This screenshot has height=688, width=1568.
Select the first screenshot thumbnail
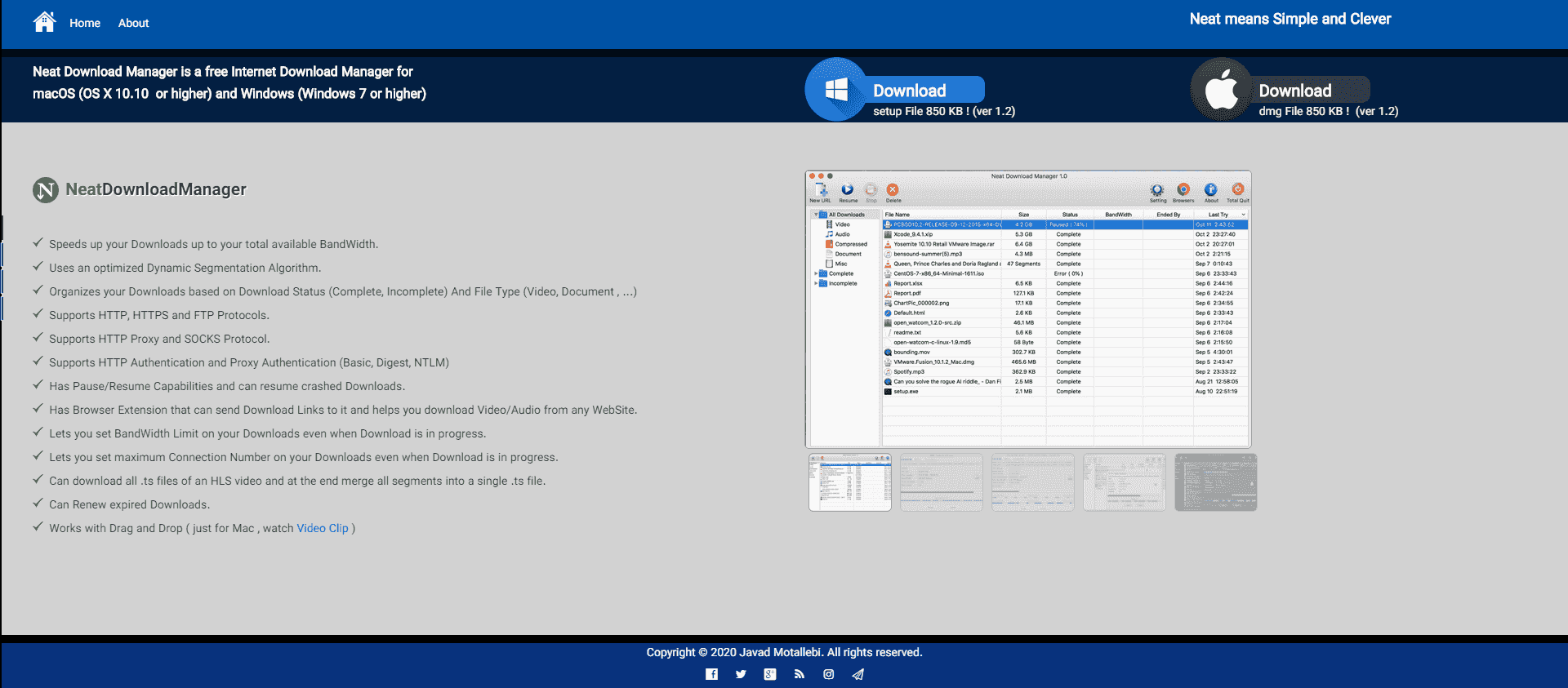click(849, 482)
